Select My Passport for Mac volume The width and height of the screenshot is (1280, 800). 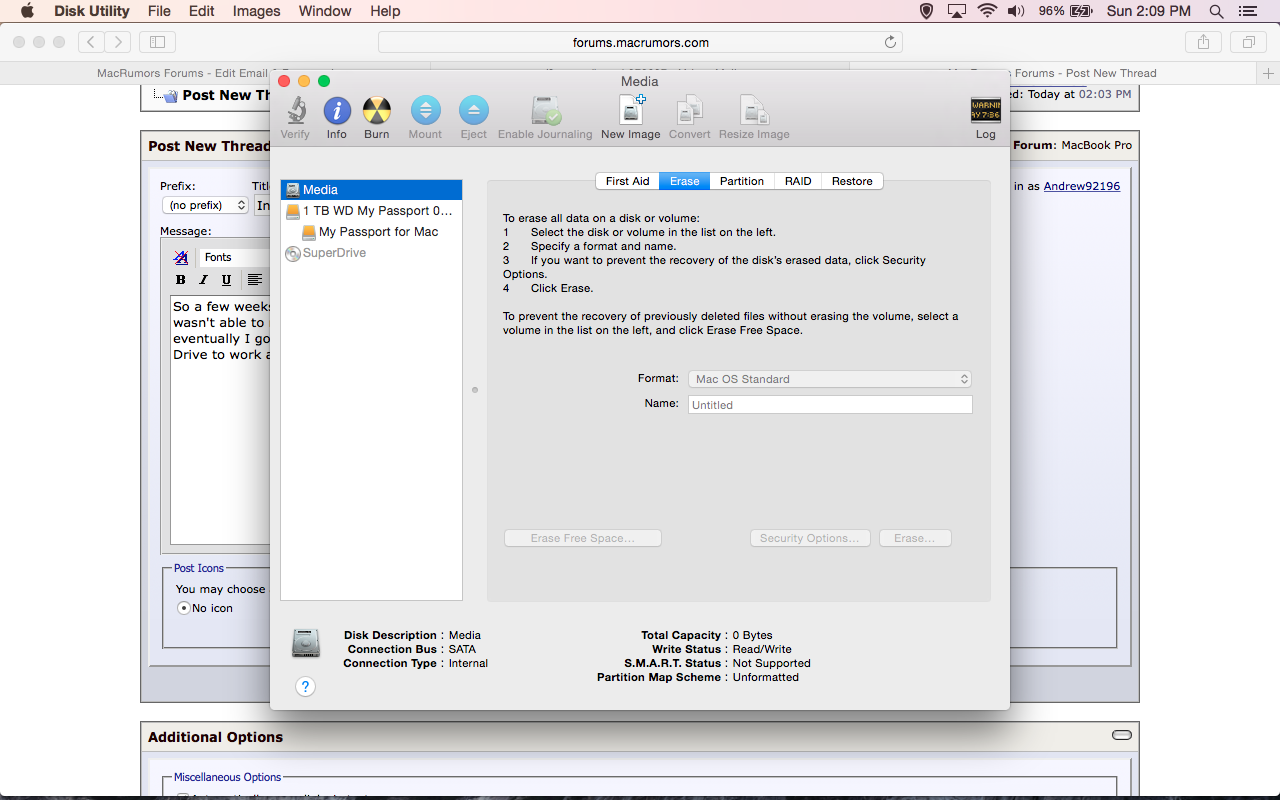click(371, 232)
